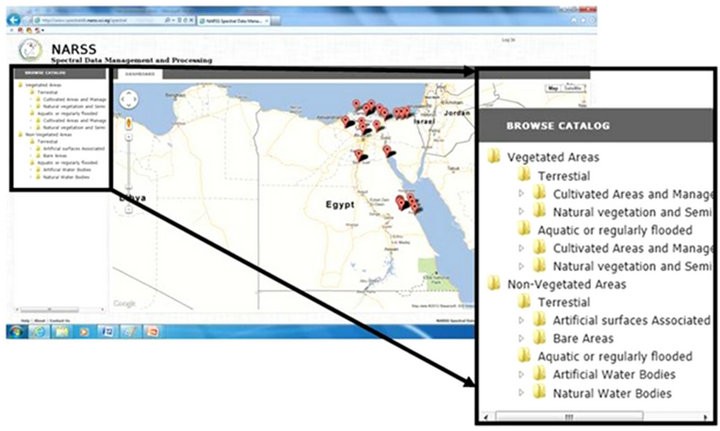
Task: Click the NARSS round logo
Action: pyautogui.click(x=30, y=50)
